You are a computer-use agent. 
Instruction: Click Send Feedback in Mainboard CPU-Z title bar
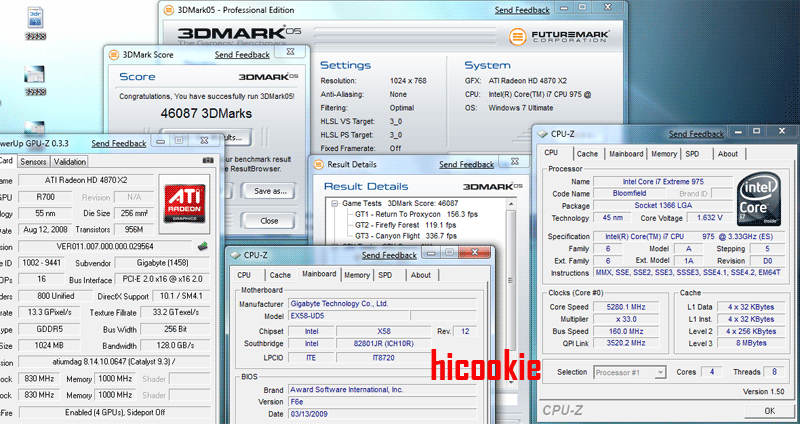tap(389, 255)
